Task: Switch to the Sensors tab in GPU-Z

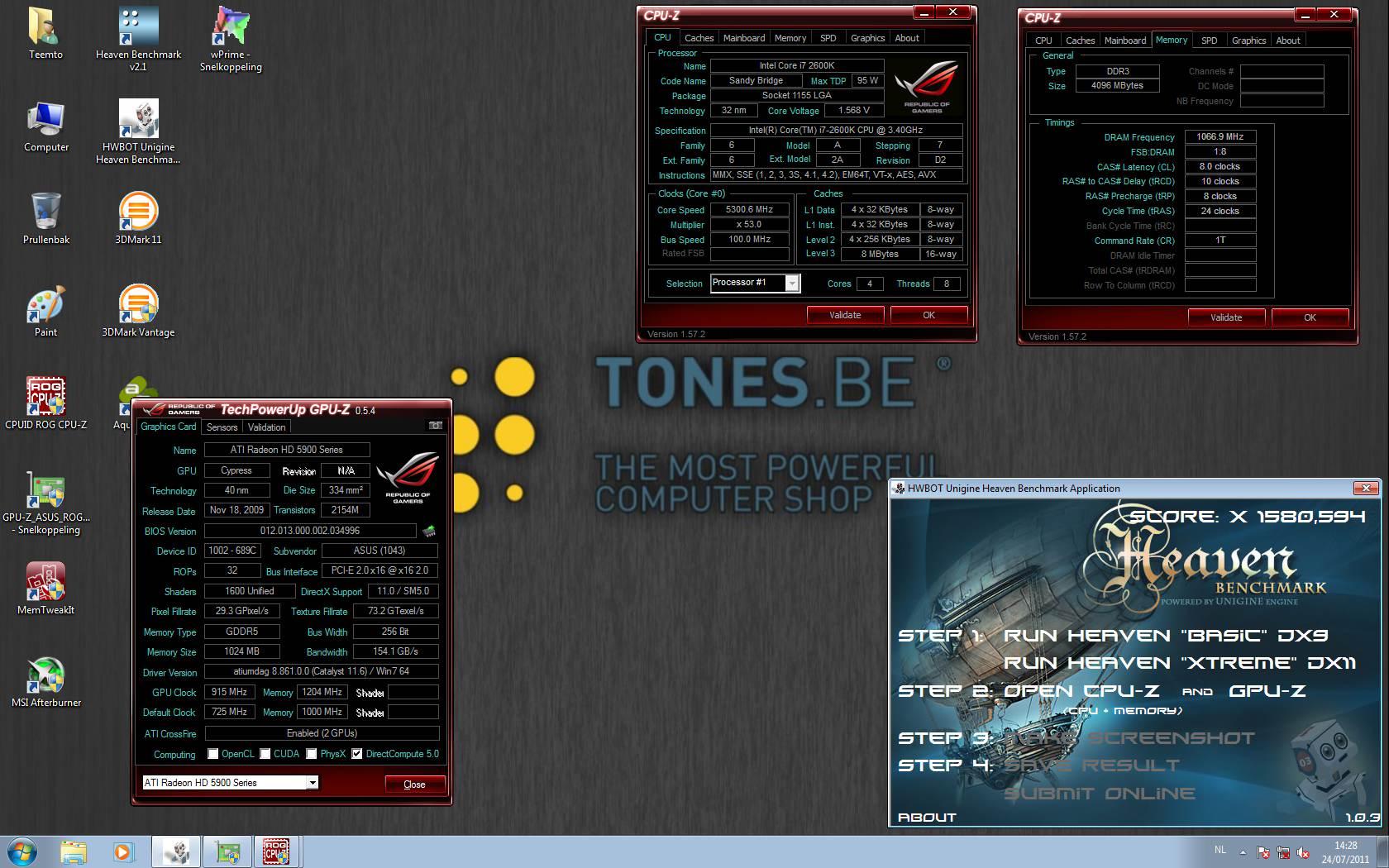Action: 222,427
